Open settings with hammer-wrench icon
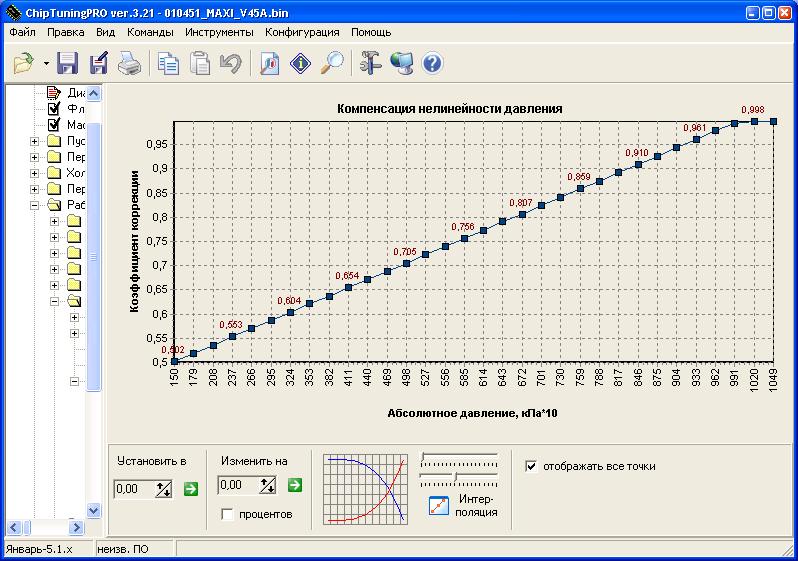This screenshot has height=561, width=798. tap(371, 64)
